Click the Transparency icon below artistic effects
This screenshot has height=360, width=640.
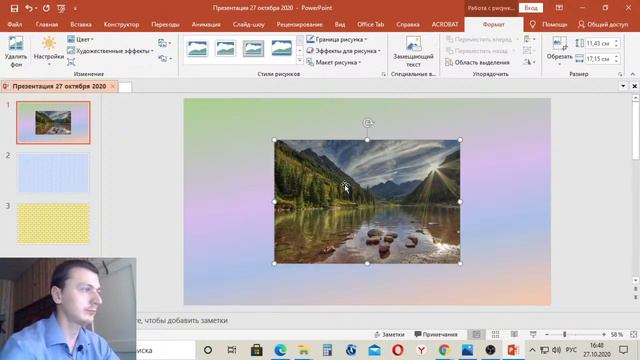click(x=71, y=62)
